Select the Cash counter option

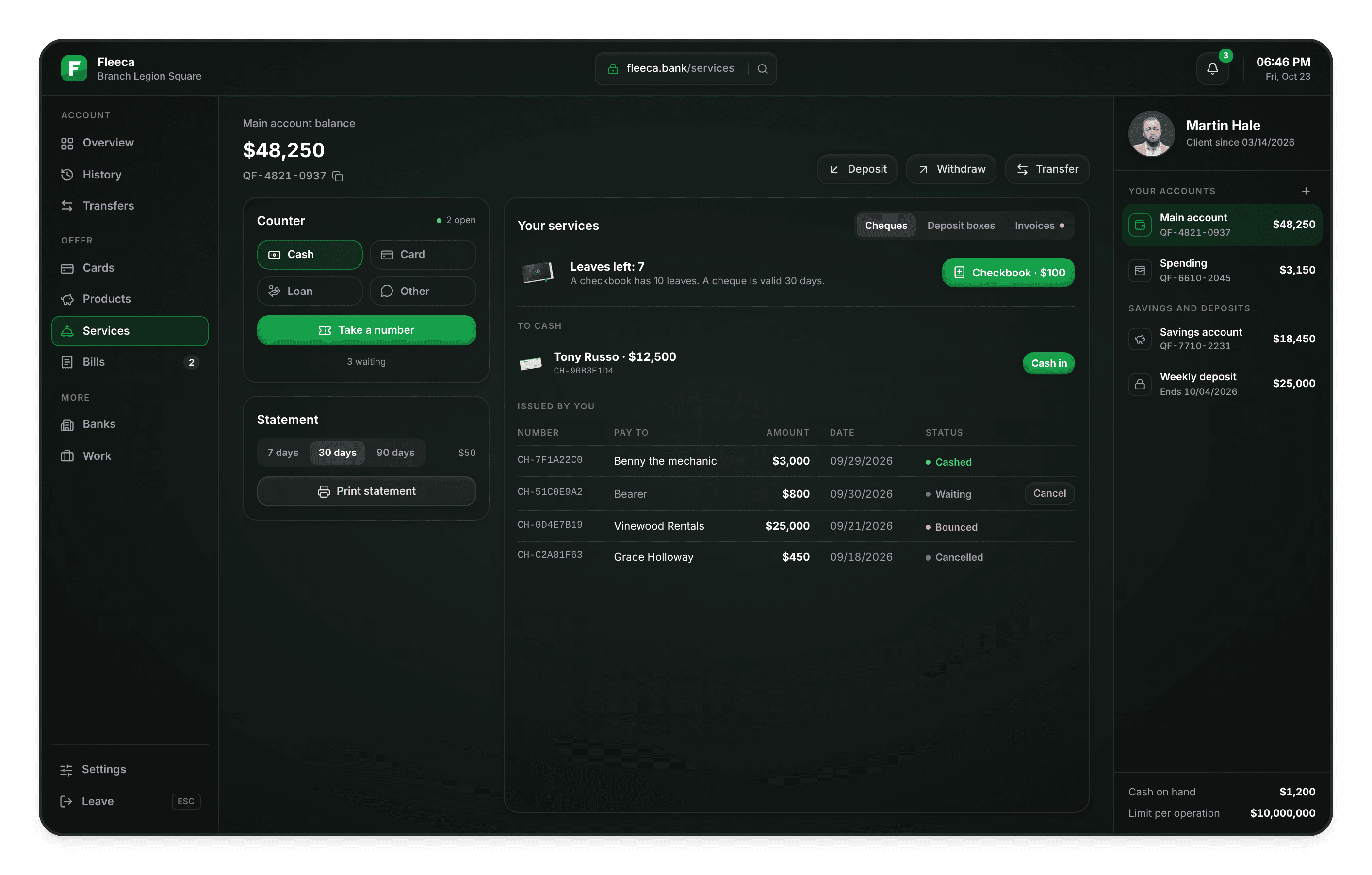pos(310,255)
